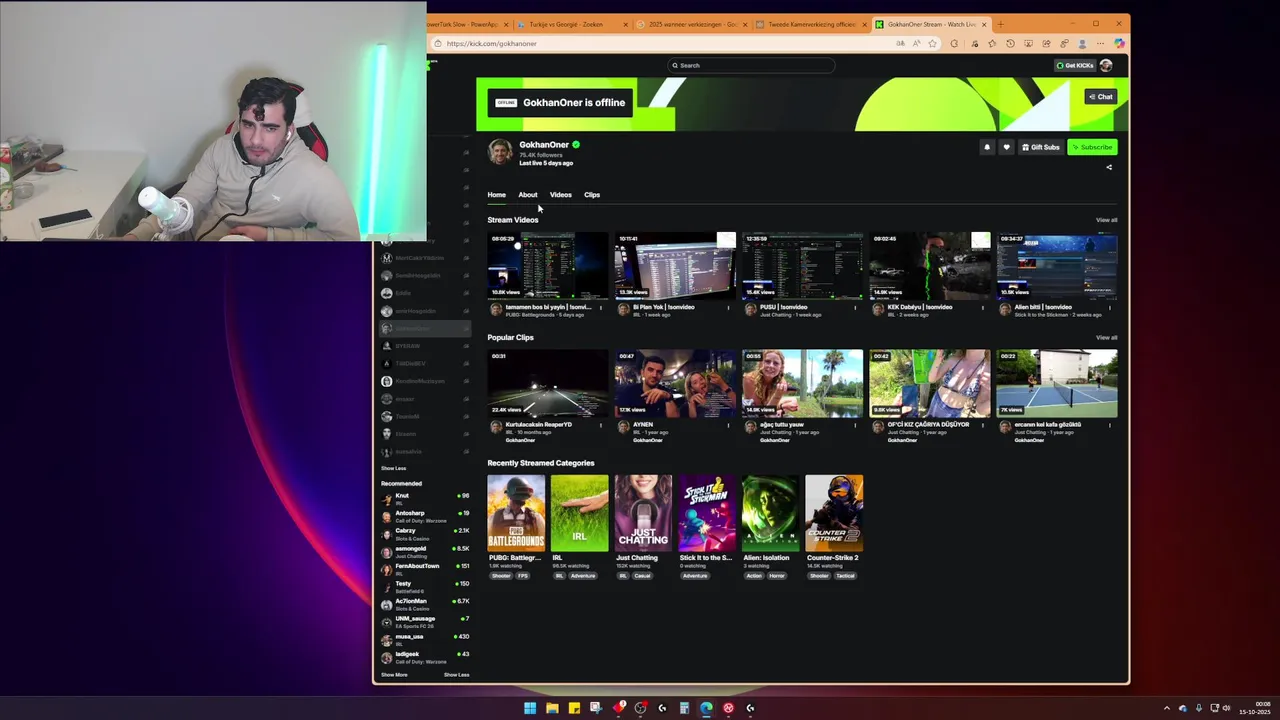Click Microsoft Edge taskbar icon
The height and width of the screenshot is (720, 1280).
[706, 708]
